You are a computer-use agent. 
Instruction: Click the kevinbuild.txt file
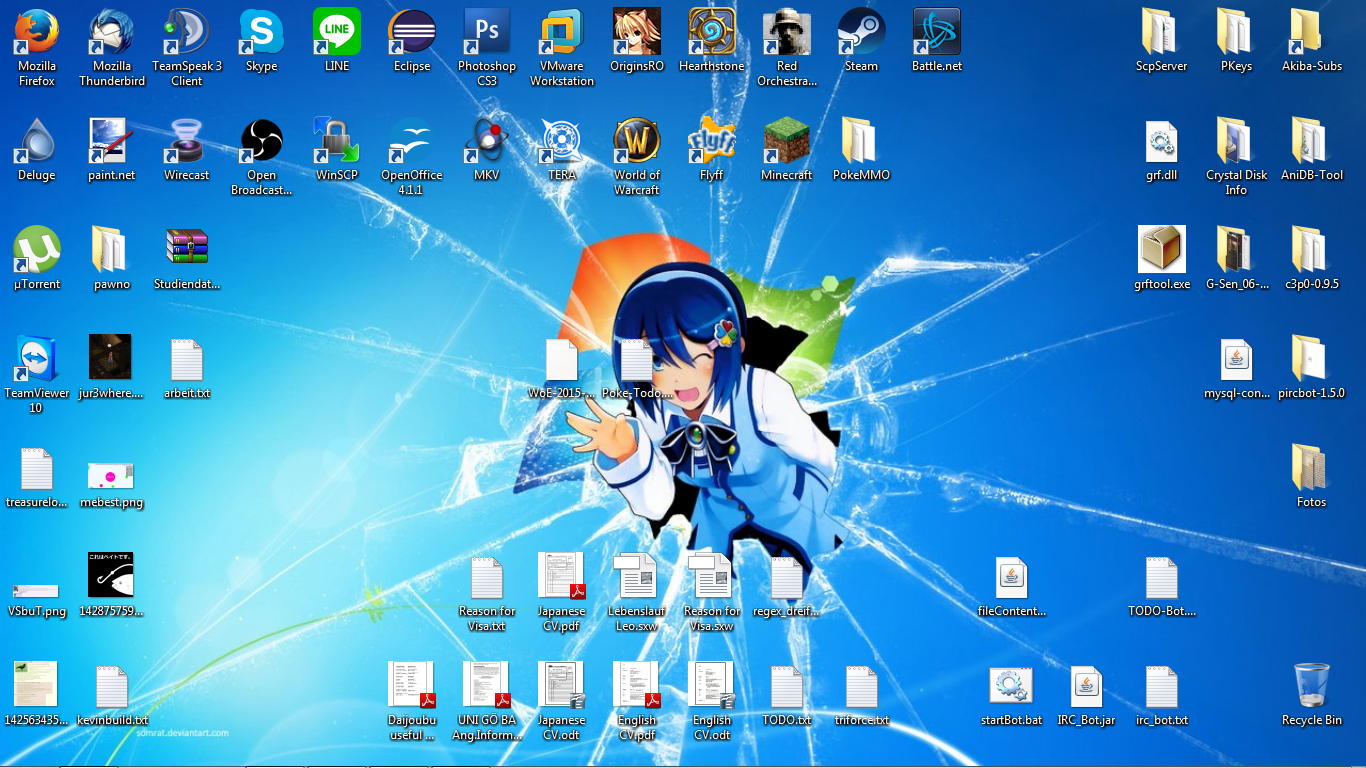coord(112,687)
